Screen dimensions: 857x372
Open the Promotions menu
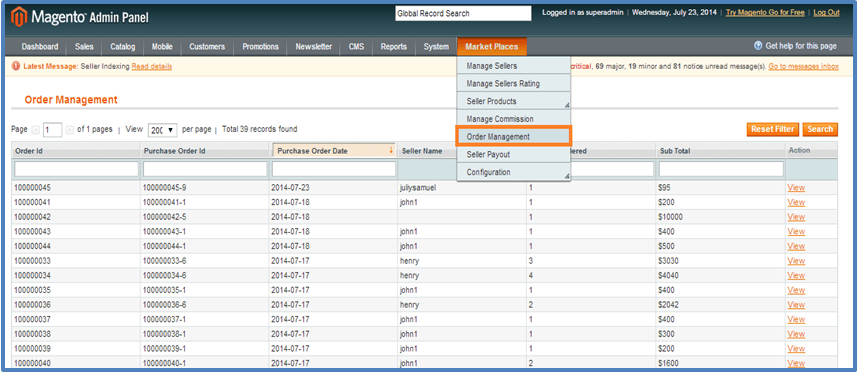point(260,47)
